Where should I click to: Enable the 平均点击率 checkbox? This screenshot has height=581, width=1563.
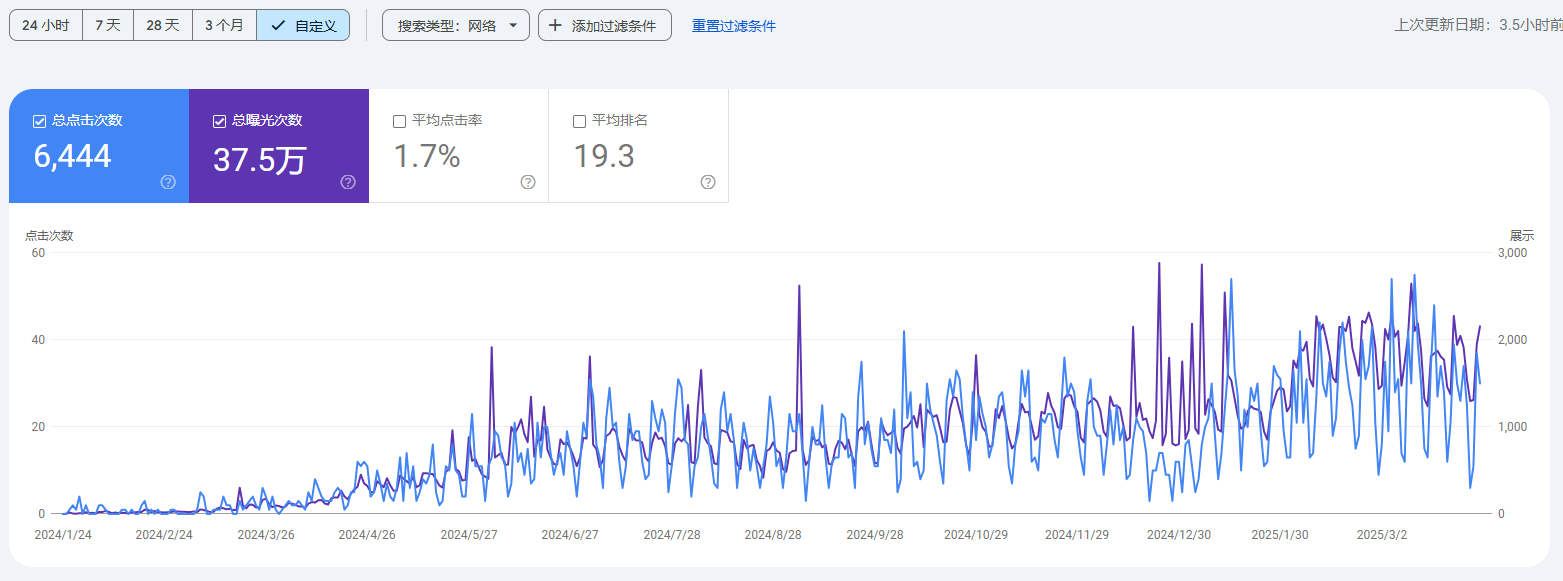[400, 121]
